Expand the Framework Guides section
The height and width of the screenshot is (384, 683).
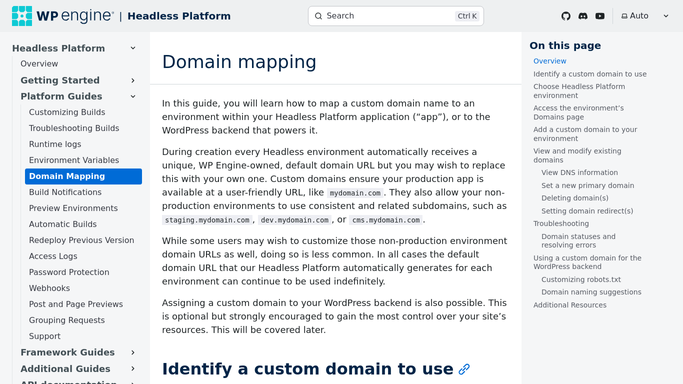coord(133,352)
